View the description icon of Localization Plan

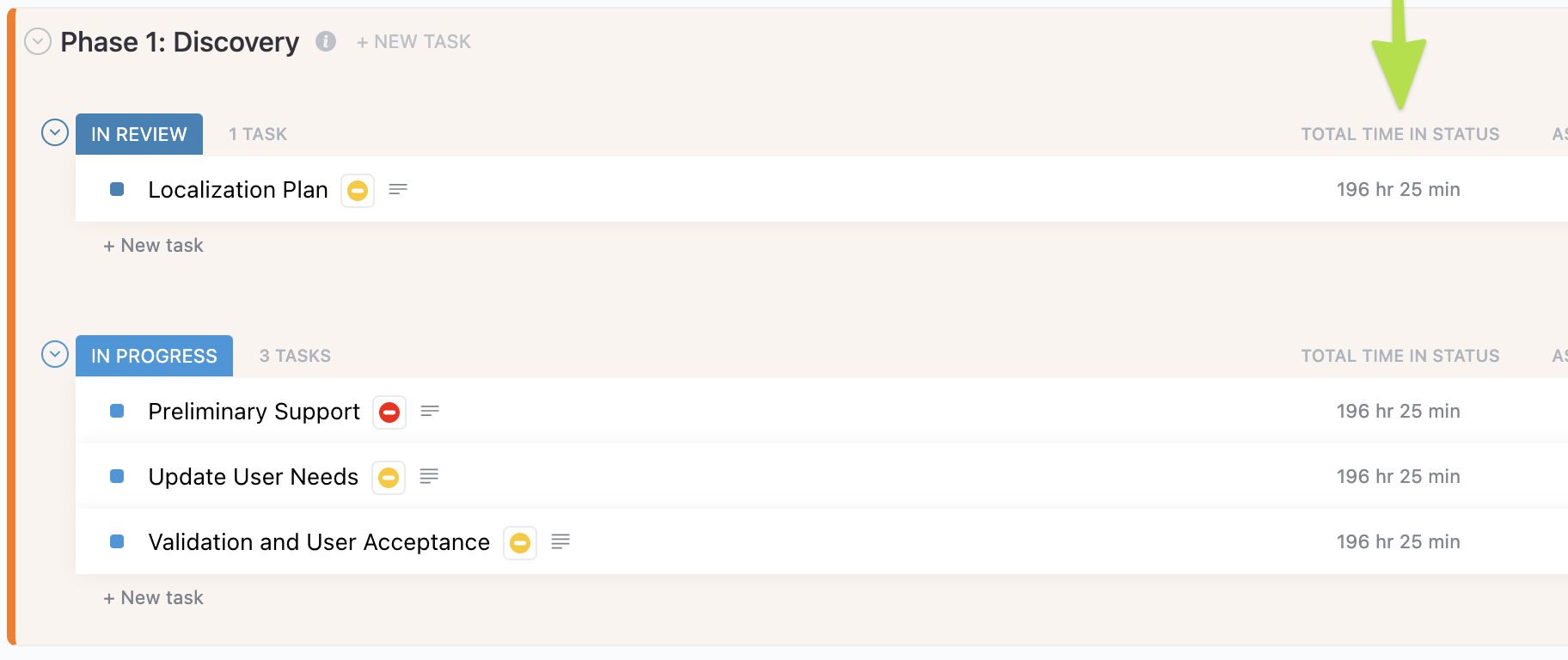tap(398, 189)
